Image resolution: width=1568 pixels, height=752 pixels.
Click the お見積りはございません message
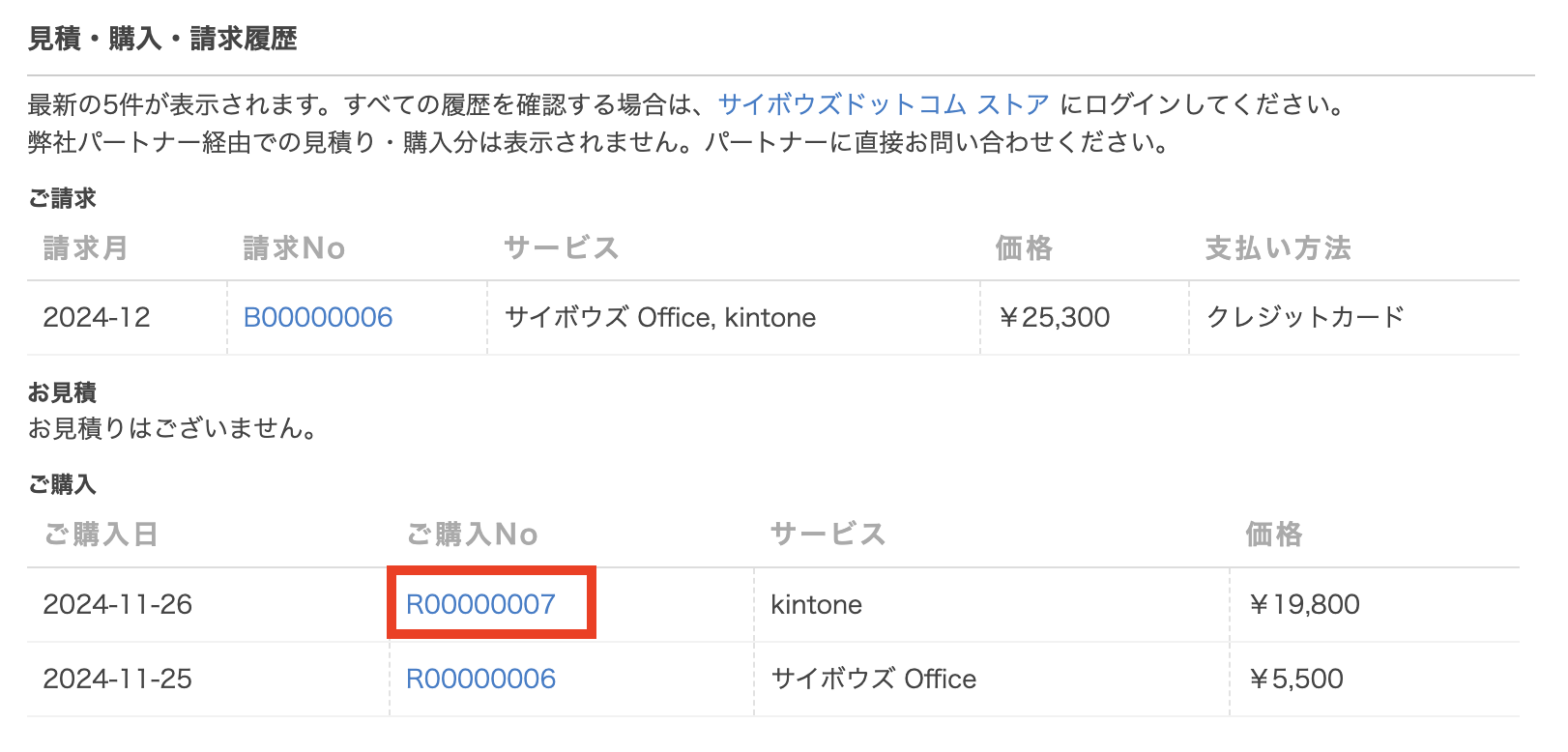(x=173, y=428)
